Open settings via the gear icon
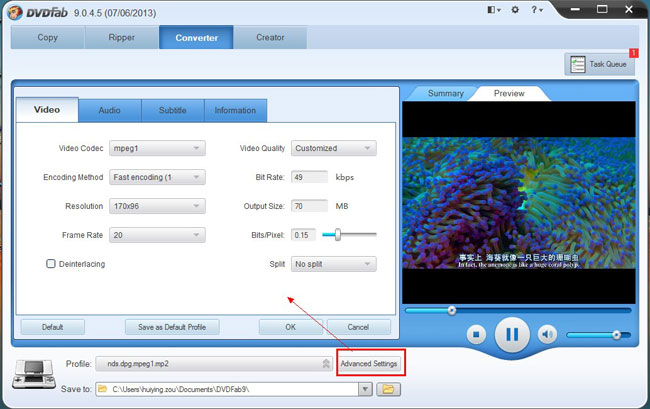 point(516,10)
